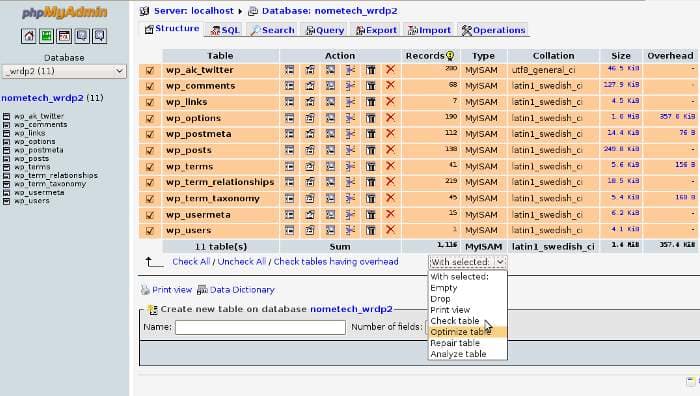Click the wp_postmeta table name link
This screenshot has height=396, width=700.
(x=199, y=134)
